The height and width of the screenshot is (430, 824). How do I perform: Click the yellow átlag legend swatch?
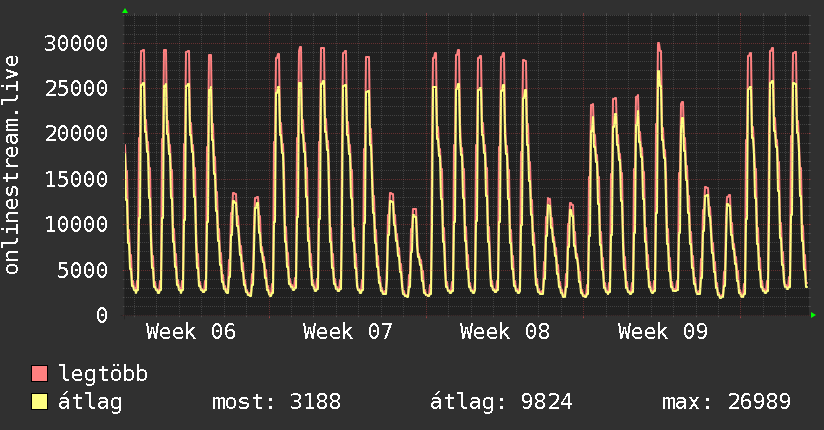[x=40, y=402]
